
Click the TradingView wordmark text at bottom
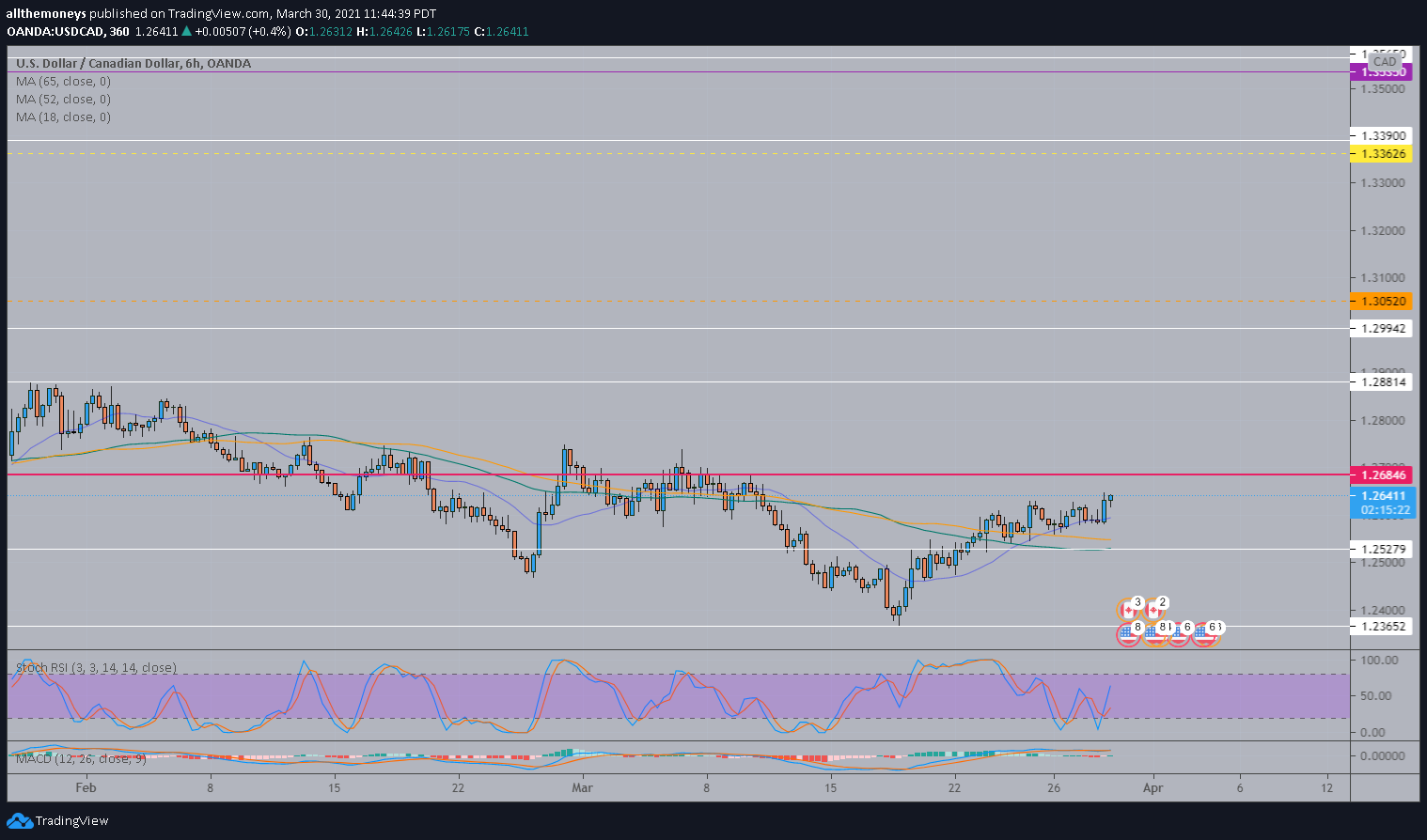pos(72,821)
